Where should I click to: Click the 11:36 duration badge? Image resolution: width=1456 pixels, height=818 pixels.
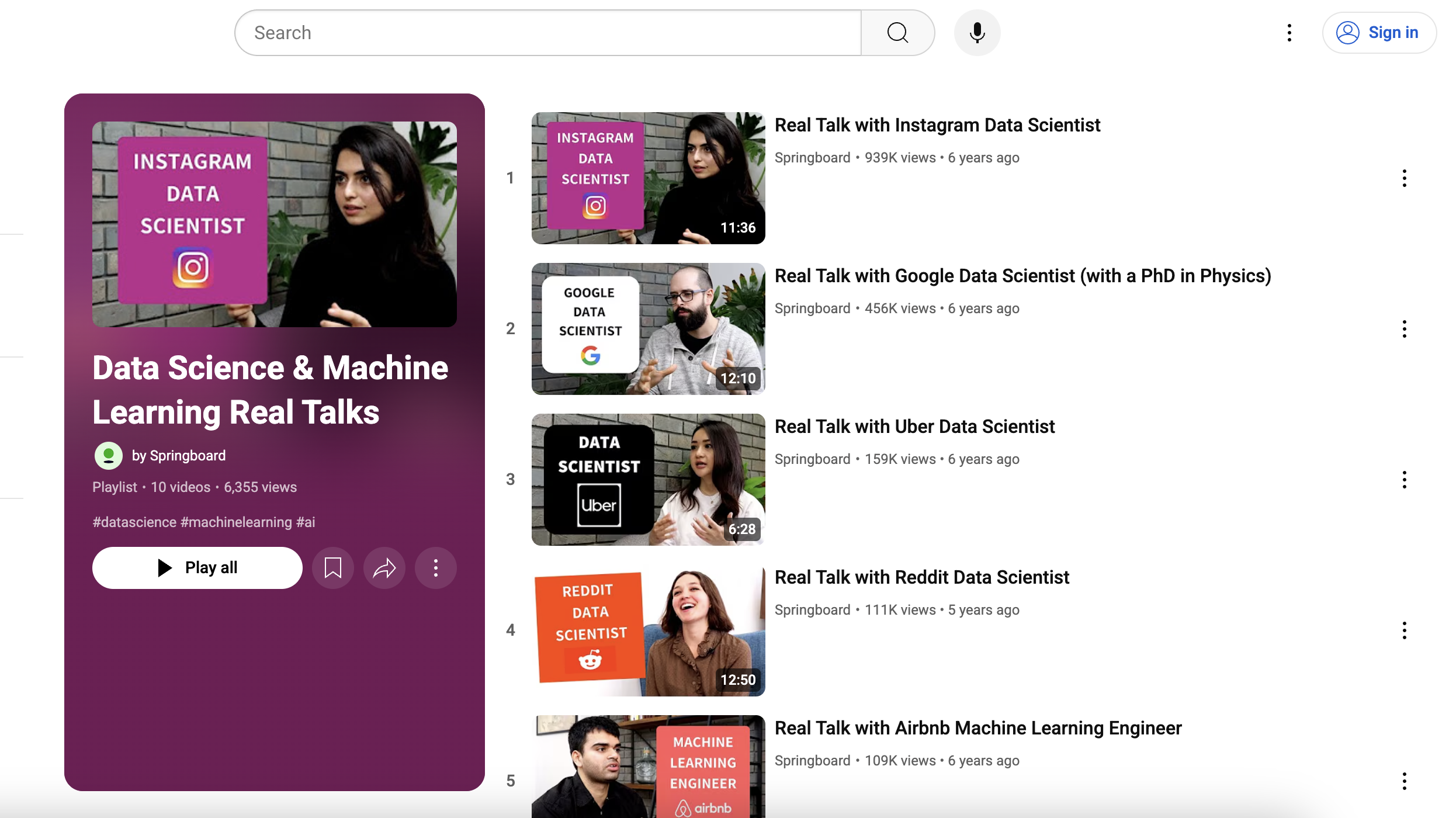coord(738,228)
